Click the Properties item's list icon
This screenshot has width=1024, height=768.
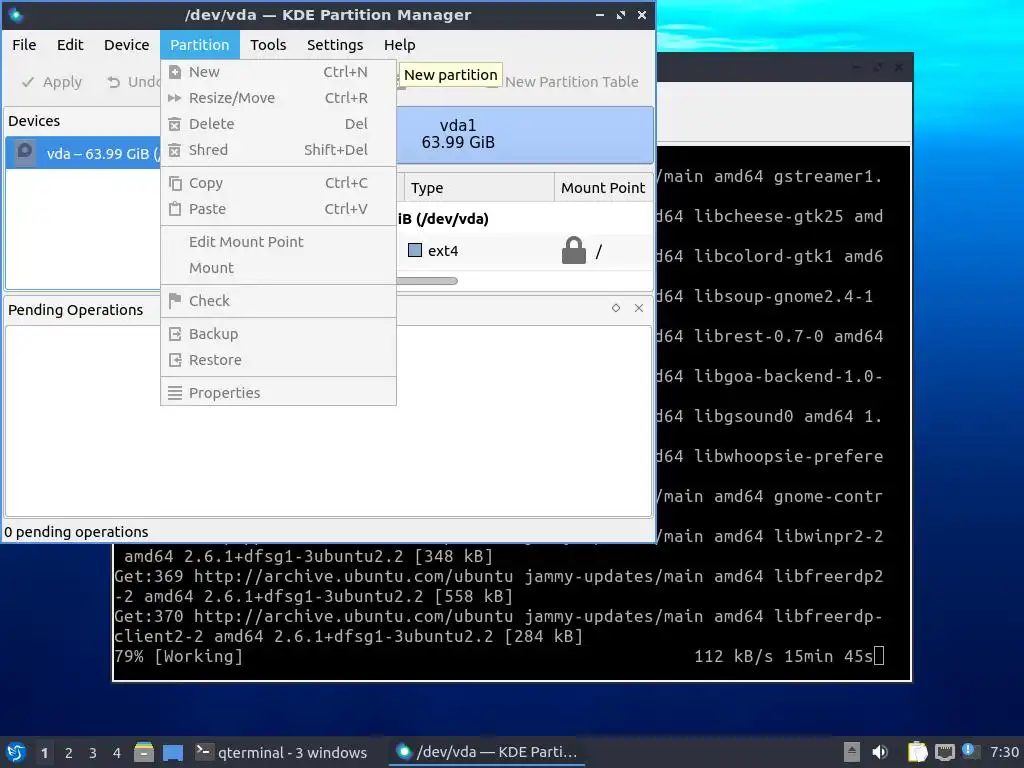point(175,392)
